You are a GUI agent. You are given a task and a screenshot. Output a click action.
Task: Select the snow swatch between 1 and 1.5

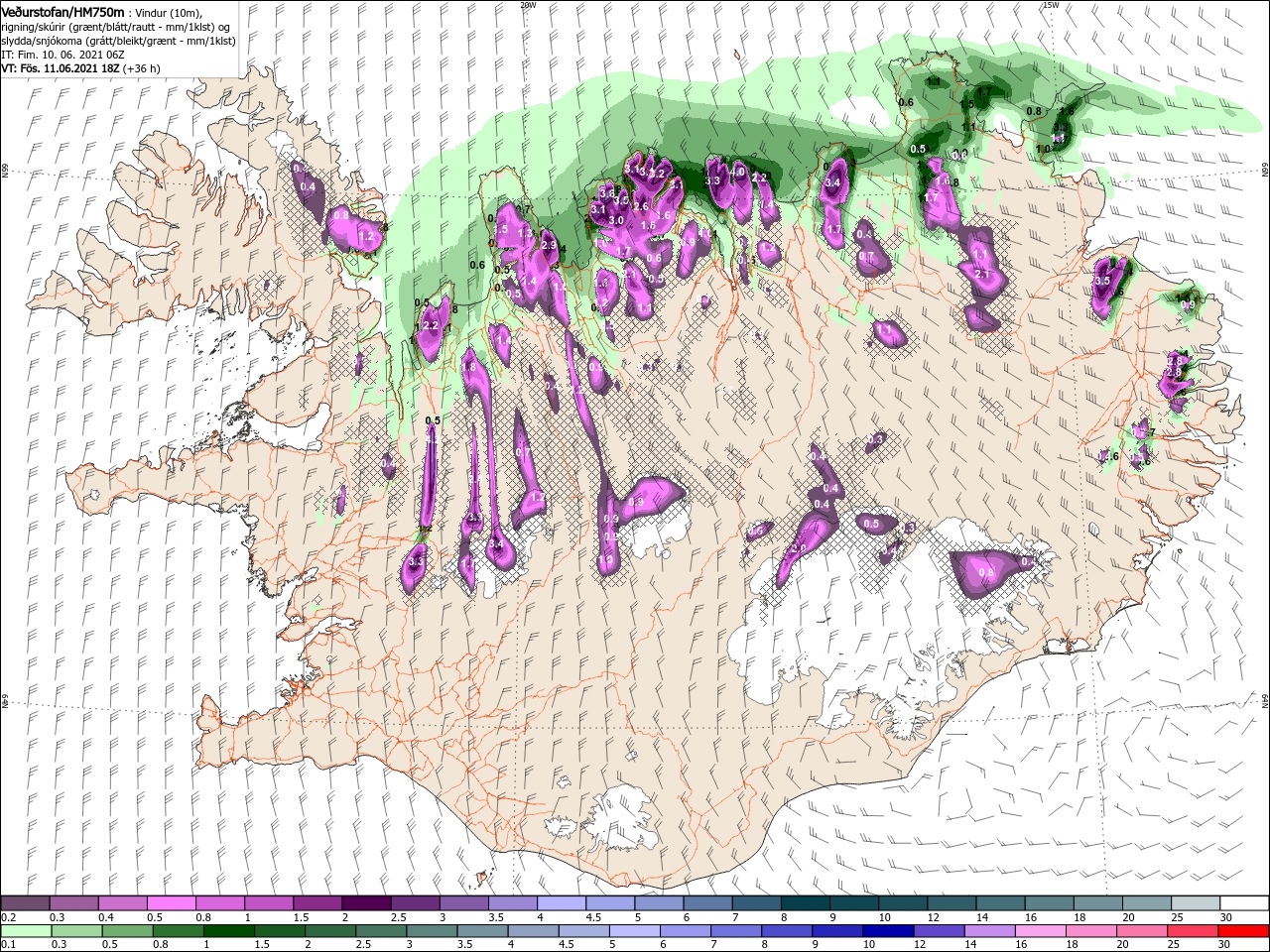(x=268, y=904)
